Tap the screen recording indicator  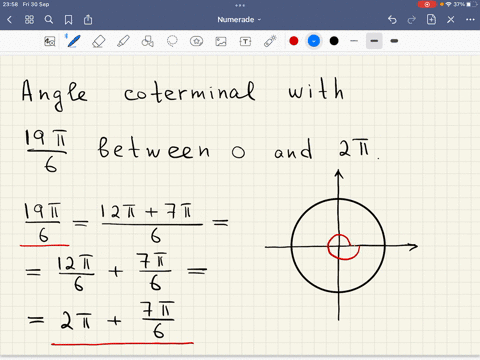click(x=427, y=4)
